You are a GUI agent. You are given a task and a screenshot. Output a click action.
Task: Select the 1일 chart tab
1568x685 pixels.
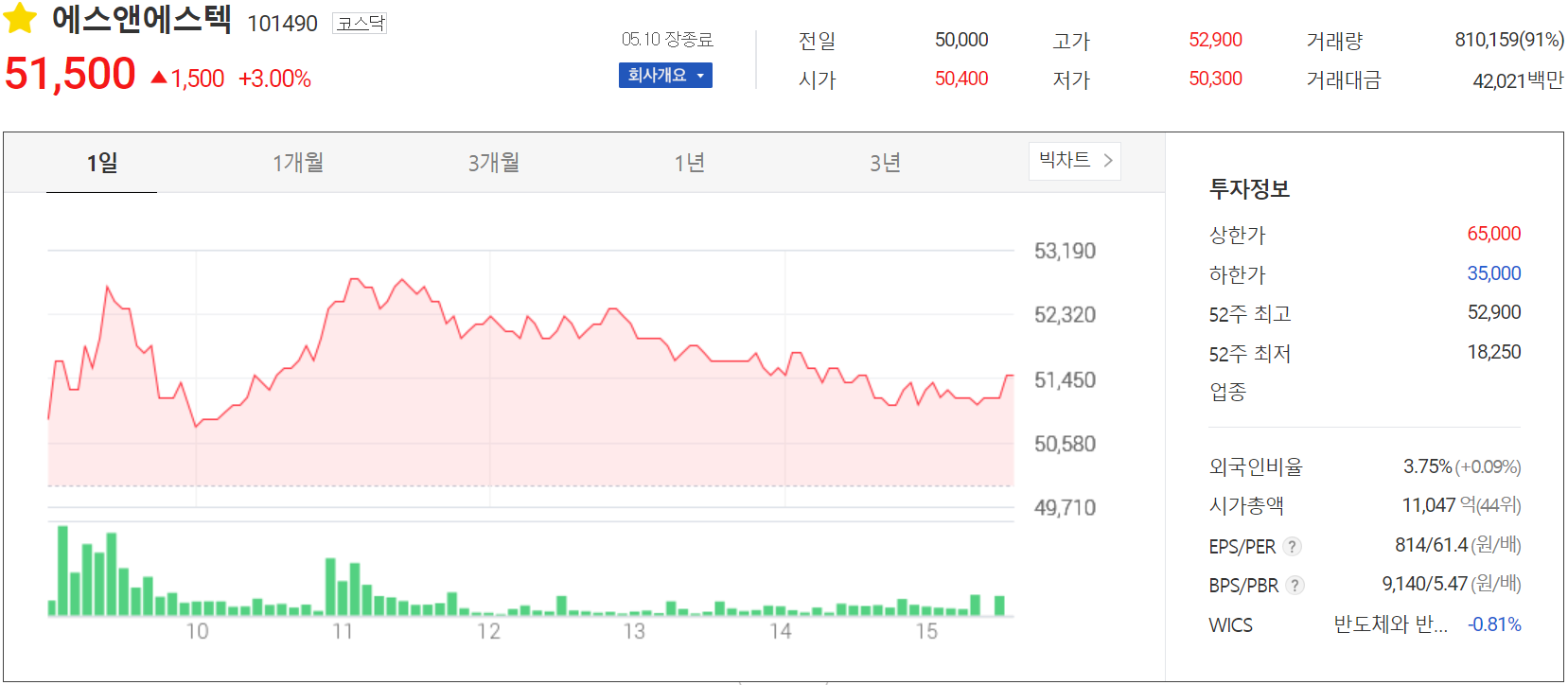[x=101, y=163]
